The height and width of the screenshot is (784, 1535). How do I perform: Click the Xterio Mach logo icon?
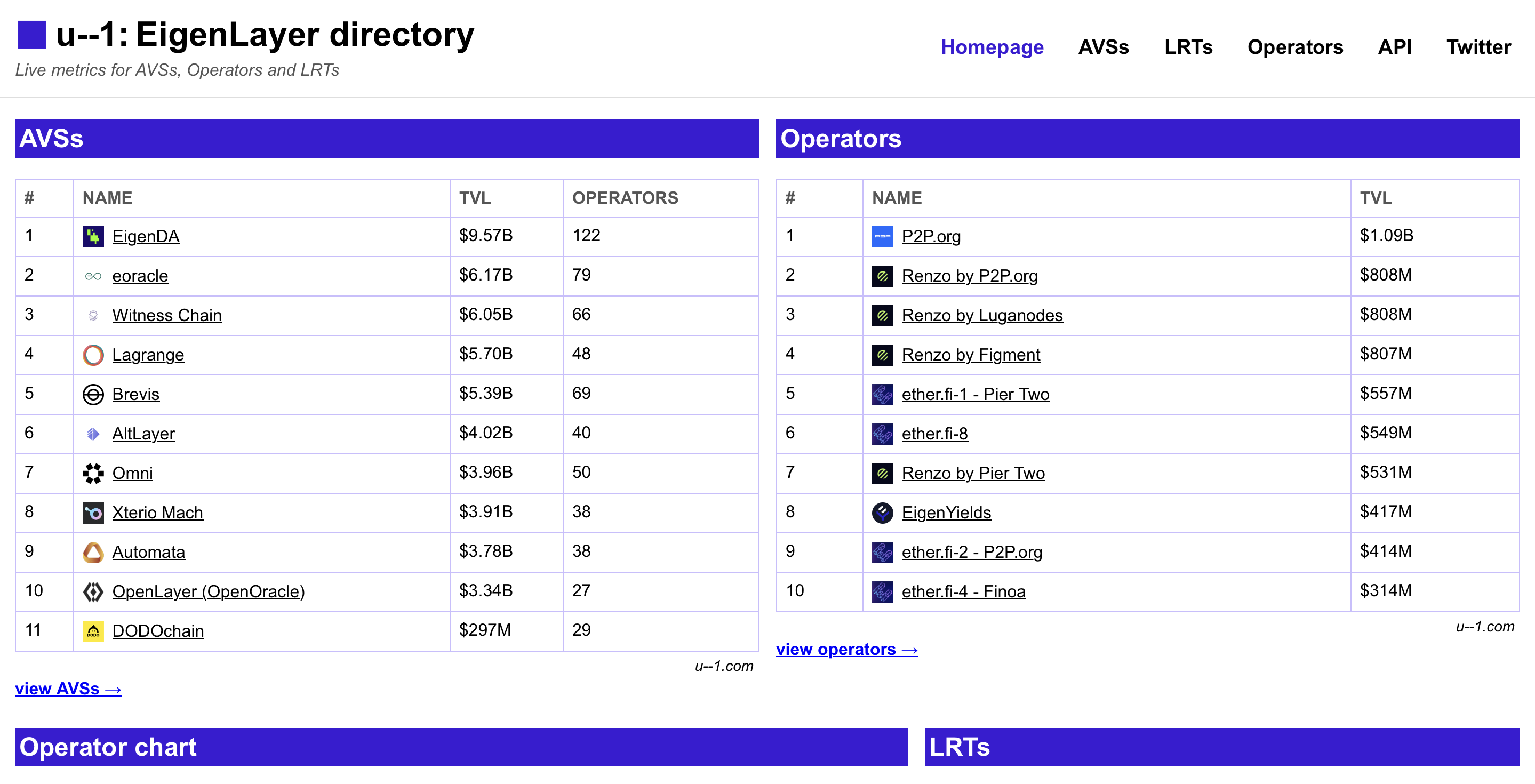[93, 513]
